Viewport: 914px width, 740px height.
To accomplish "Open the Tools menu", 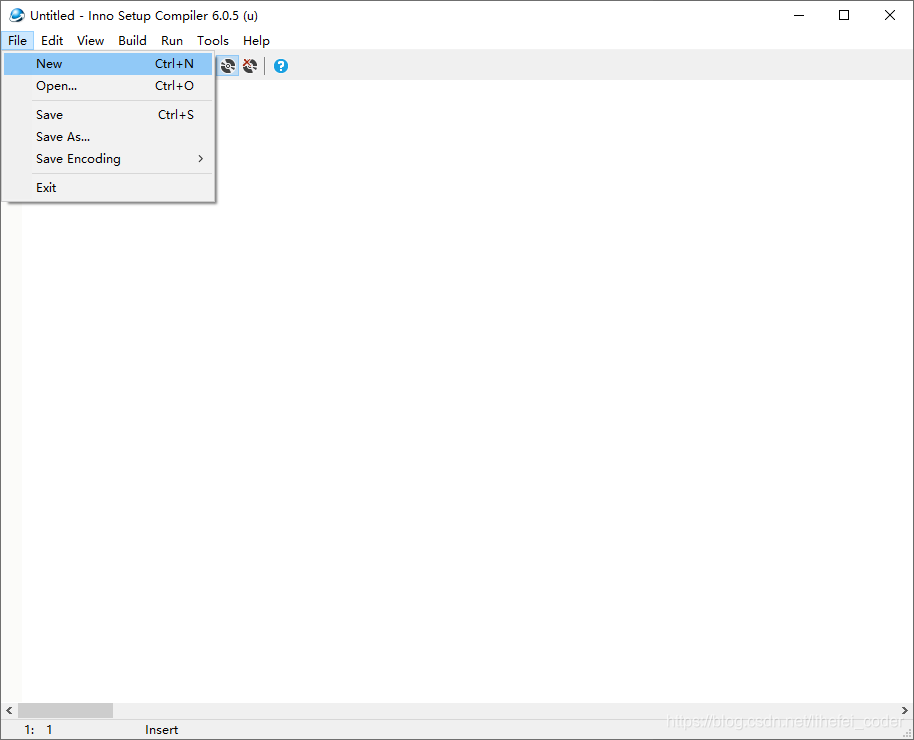I will point(213,41).
